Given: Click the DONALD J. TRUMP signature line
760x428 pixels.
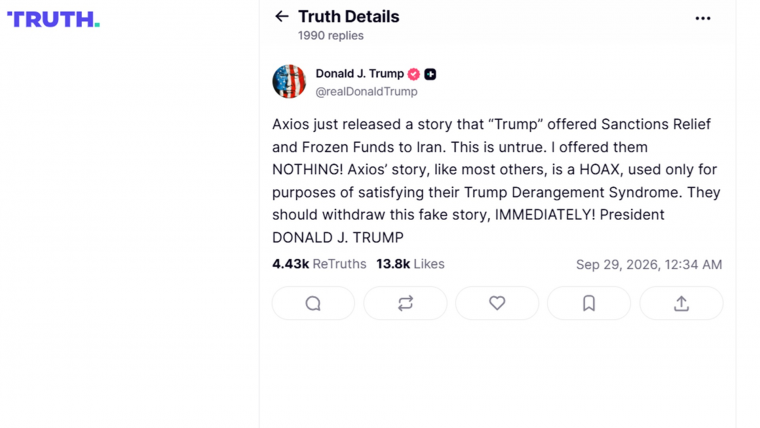Looking at the screenshot, I should point(338,238).
